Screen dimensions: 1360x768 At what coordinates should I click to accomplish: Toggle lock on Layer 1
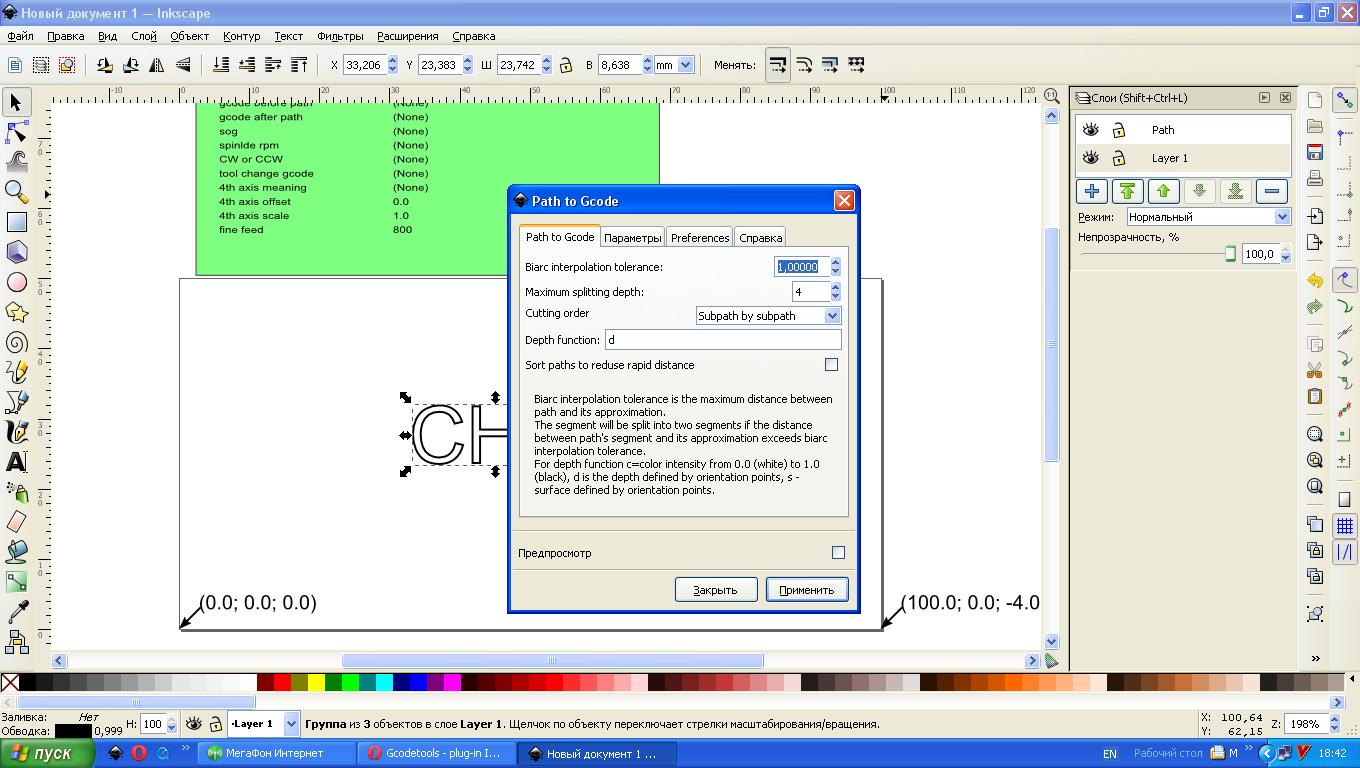tap(1119, 158)
